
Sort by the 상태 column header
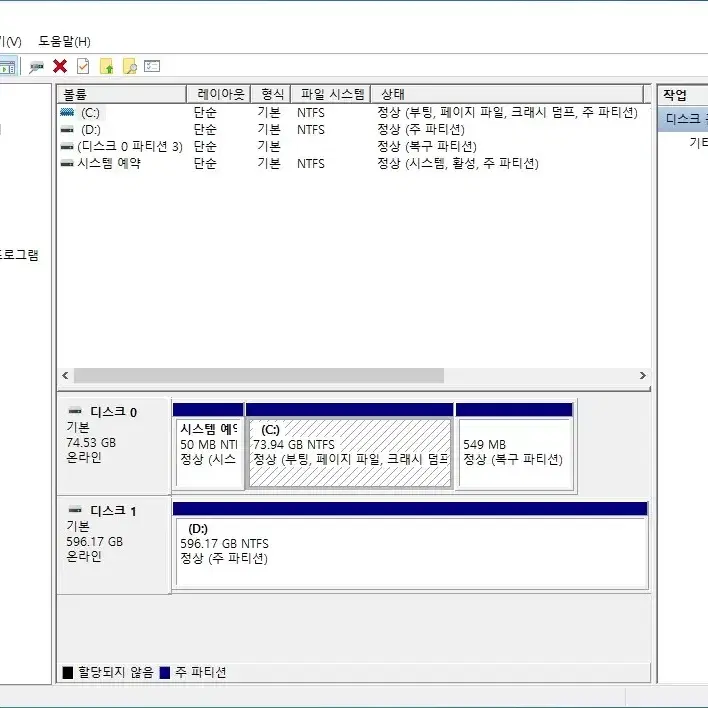coord(507,94)
